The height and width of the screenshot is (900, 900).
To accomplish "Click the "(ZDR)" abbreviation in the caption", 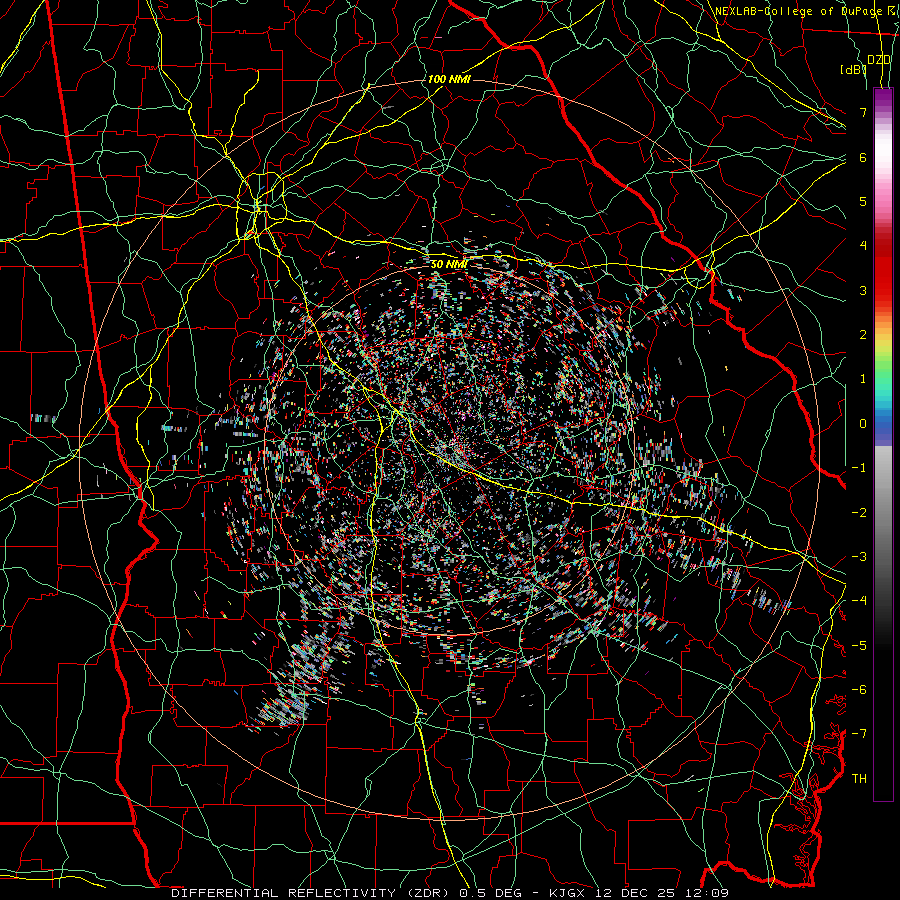I will 428,893.
